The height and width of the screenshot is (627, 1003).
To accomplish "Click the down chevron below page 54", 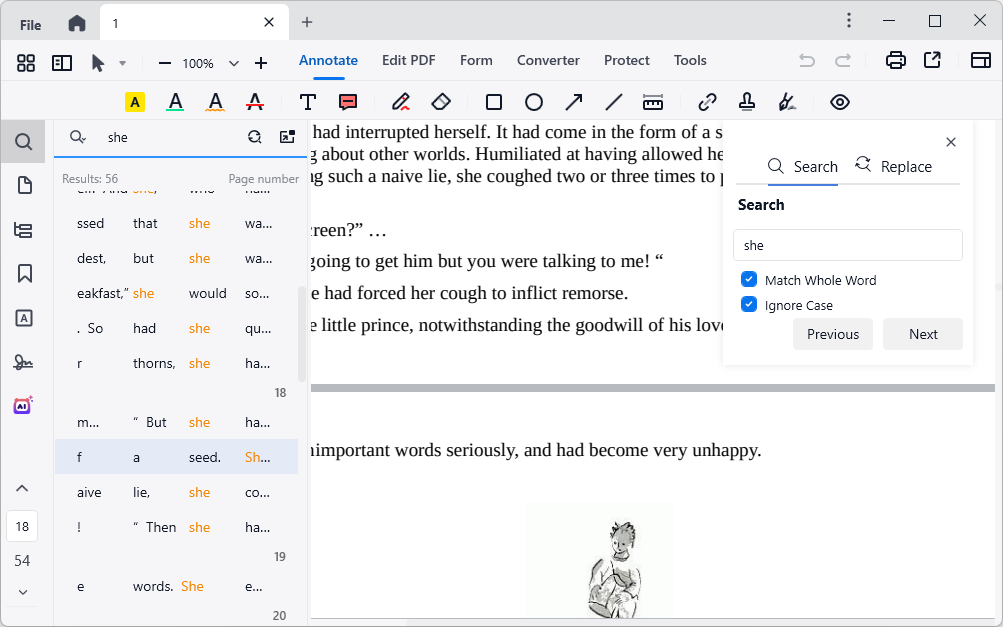I will [22, 592].
